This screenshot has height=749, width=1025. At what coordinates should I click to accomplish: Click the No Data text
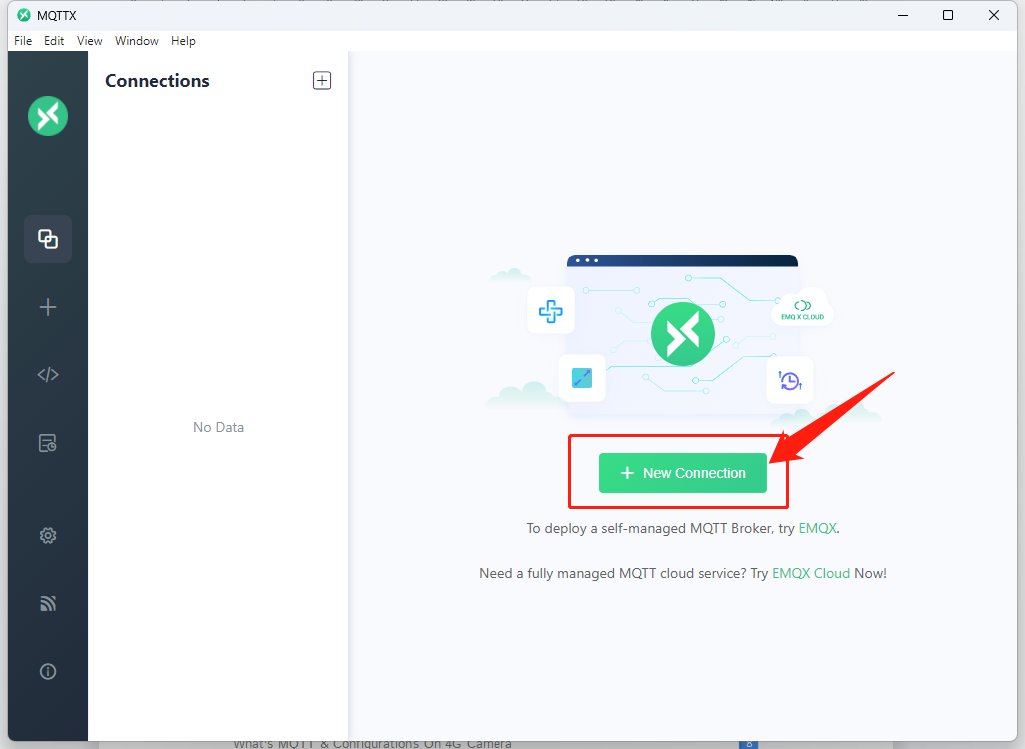point(218,427)
